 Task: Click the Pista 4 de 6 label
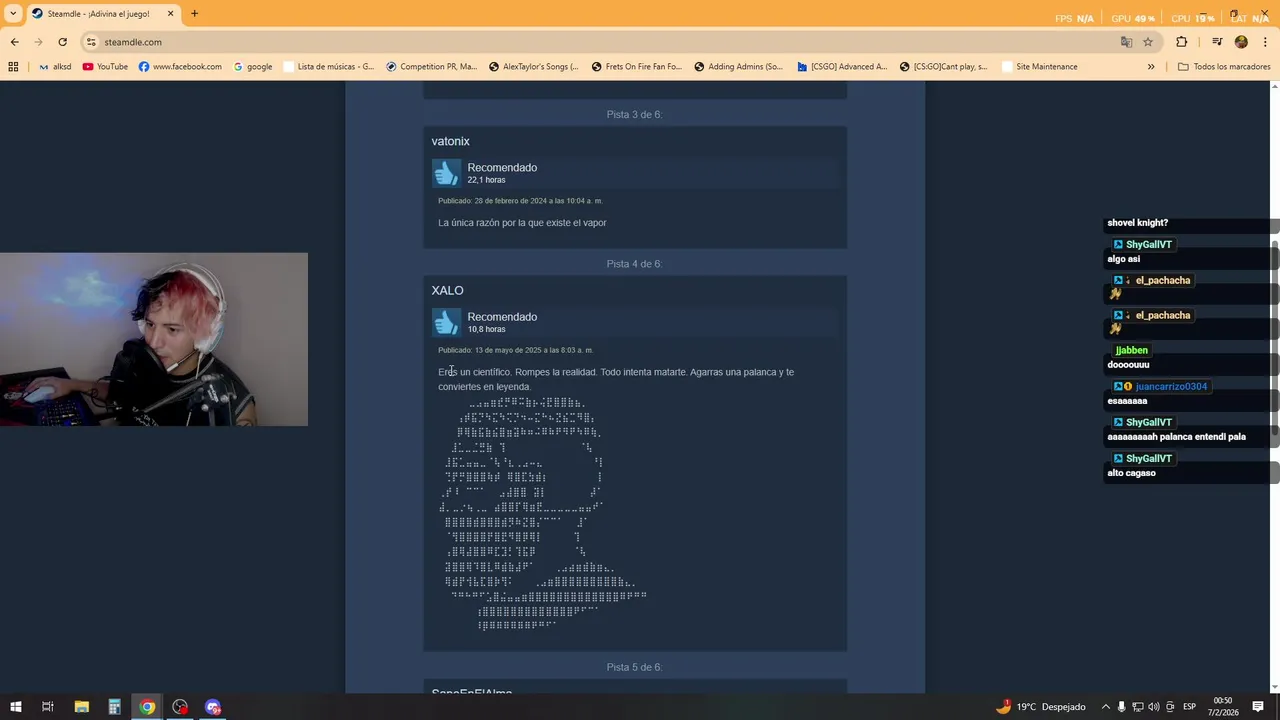click(634, 263)
